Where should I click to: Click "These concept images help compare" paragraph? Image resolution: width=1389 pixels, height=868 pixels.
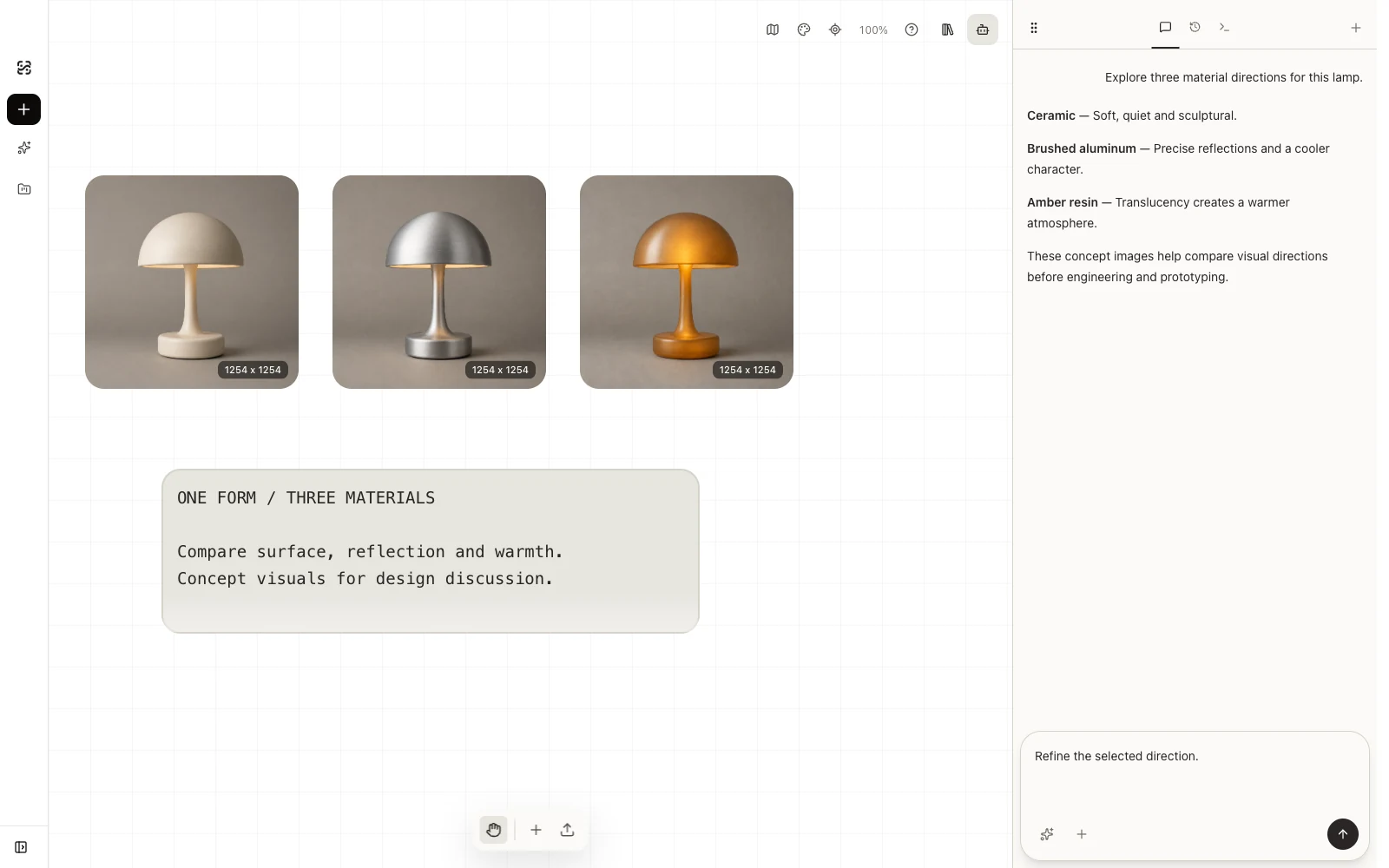click(1177, 266)
